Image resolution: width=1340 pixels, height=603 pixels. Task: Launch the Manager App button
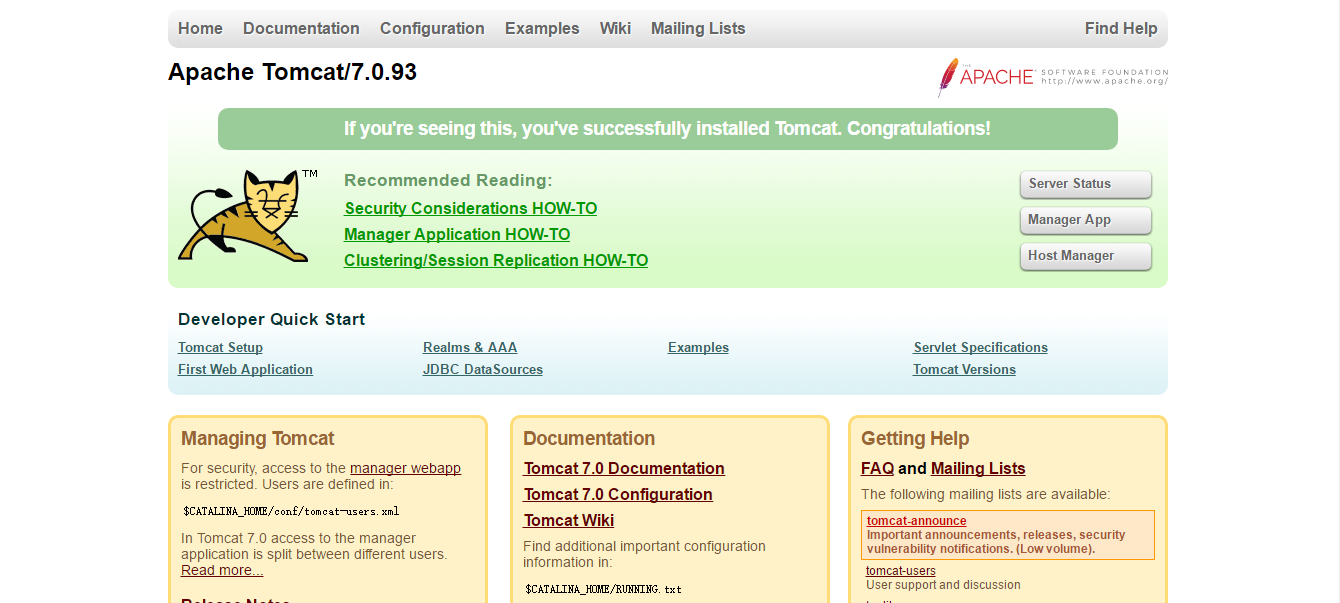(1085, 220)
